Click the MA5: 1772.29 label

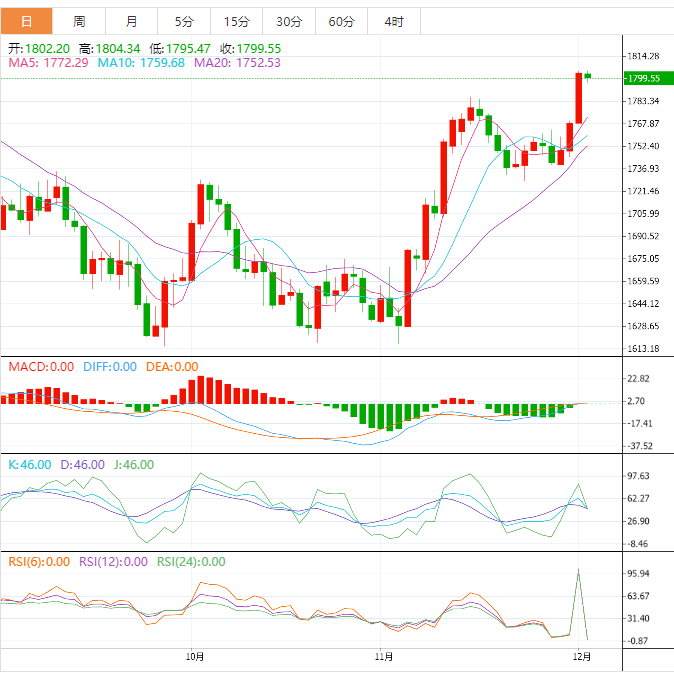pos(48,63)
